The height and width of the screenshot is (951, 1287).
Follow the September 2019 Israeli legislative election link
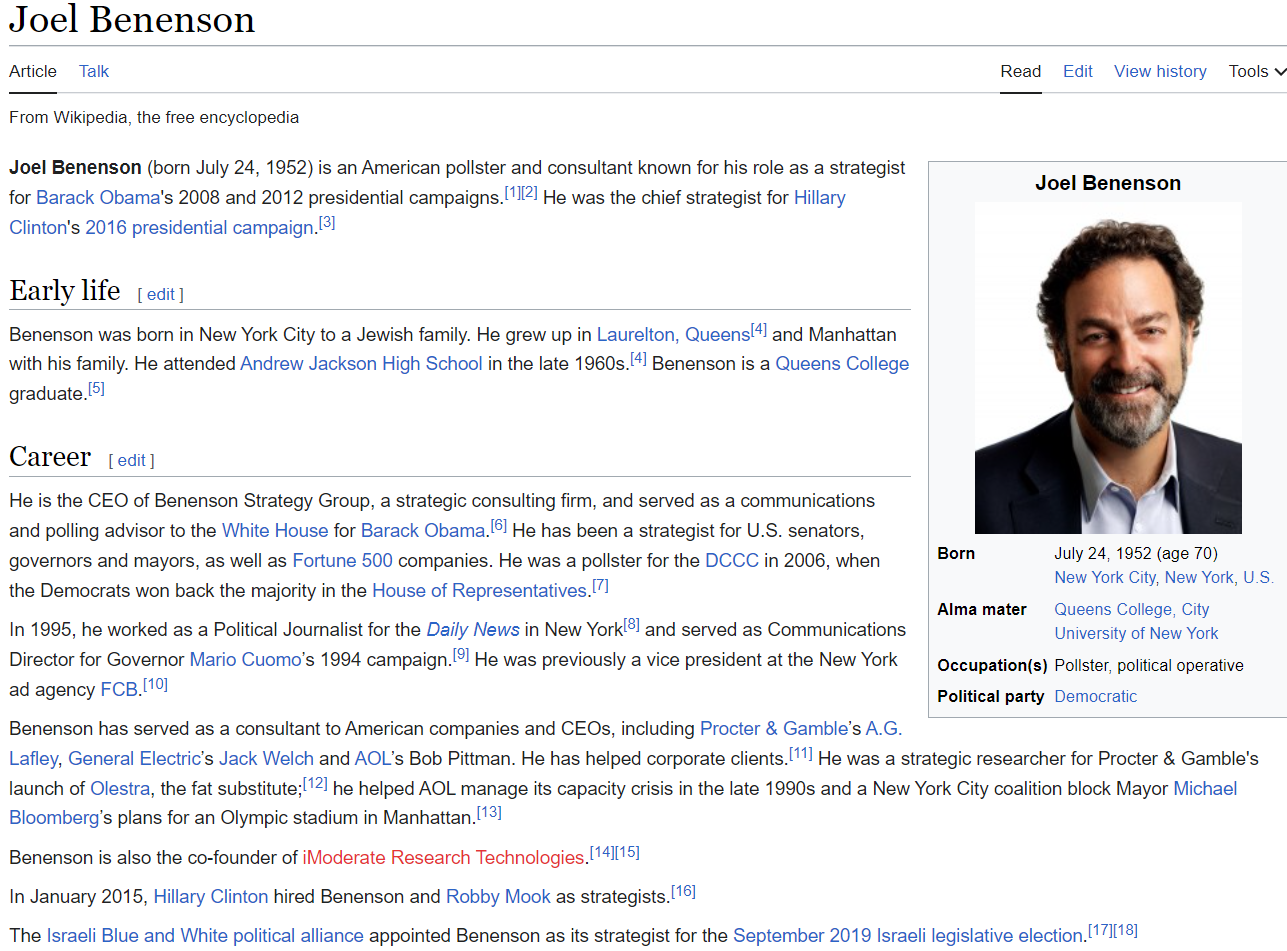pyautogui.click(x=908, y=936)
